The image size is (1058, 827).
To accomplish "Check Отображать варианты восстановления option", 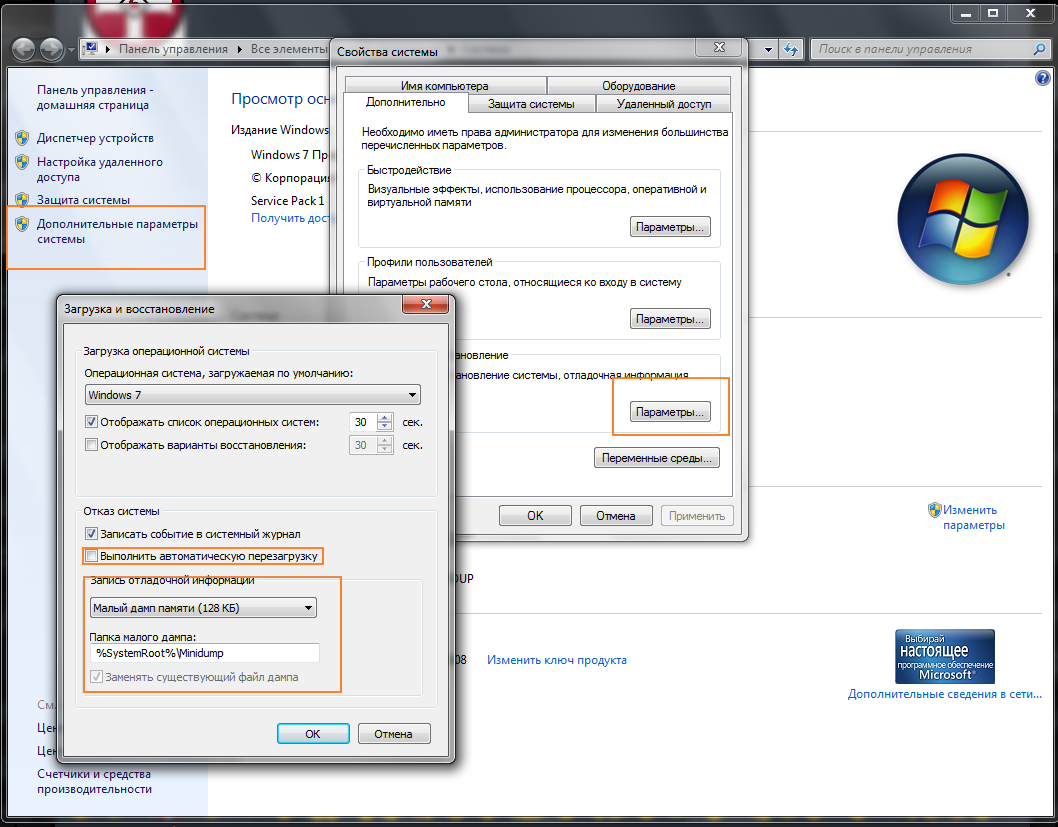I will [93, 445].
